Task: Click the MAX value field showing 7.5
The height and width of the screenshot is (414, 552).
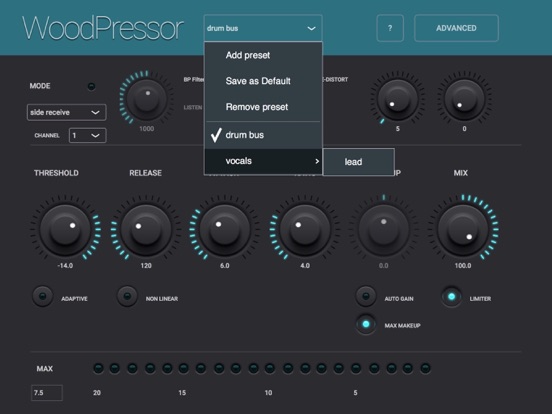Action: tap(47, 393)
